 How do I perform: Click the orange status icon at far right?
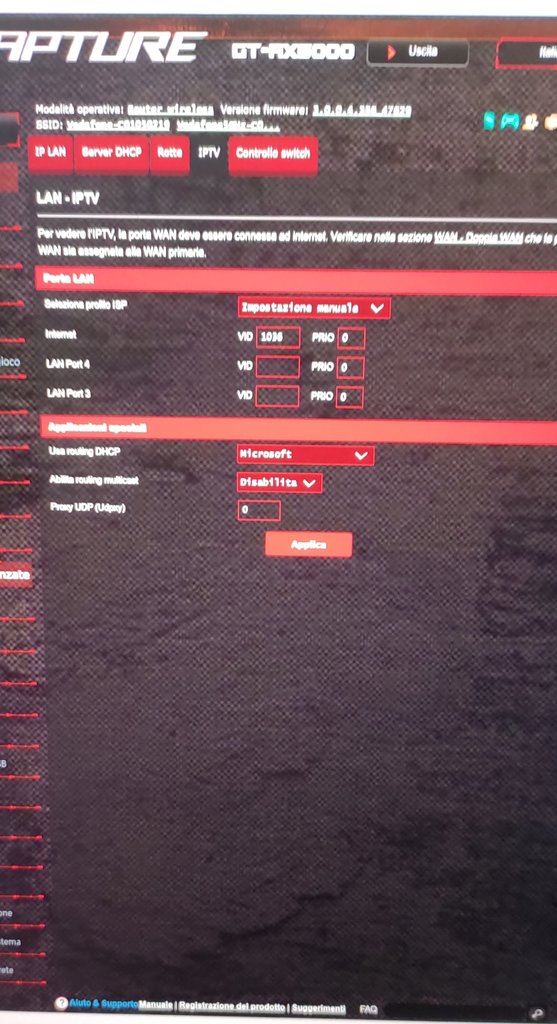(551, 121)
